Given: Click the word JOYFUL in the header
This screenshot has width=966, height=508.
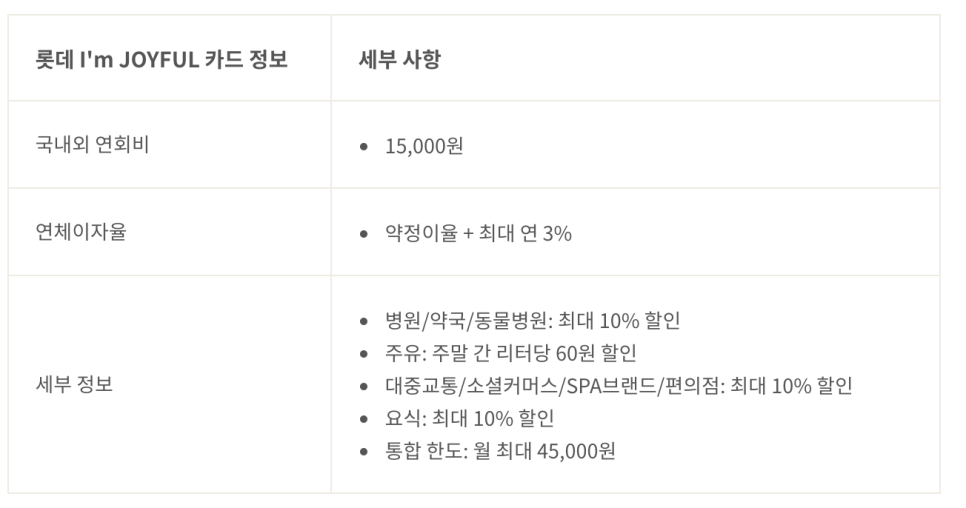Looking at the screenshot, I should click(158, 60).
